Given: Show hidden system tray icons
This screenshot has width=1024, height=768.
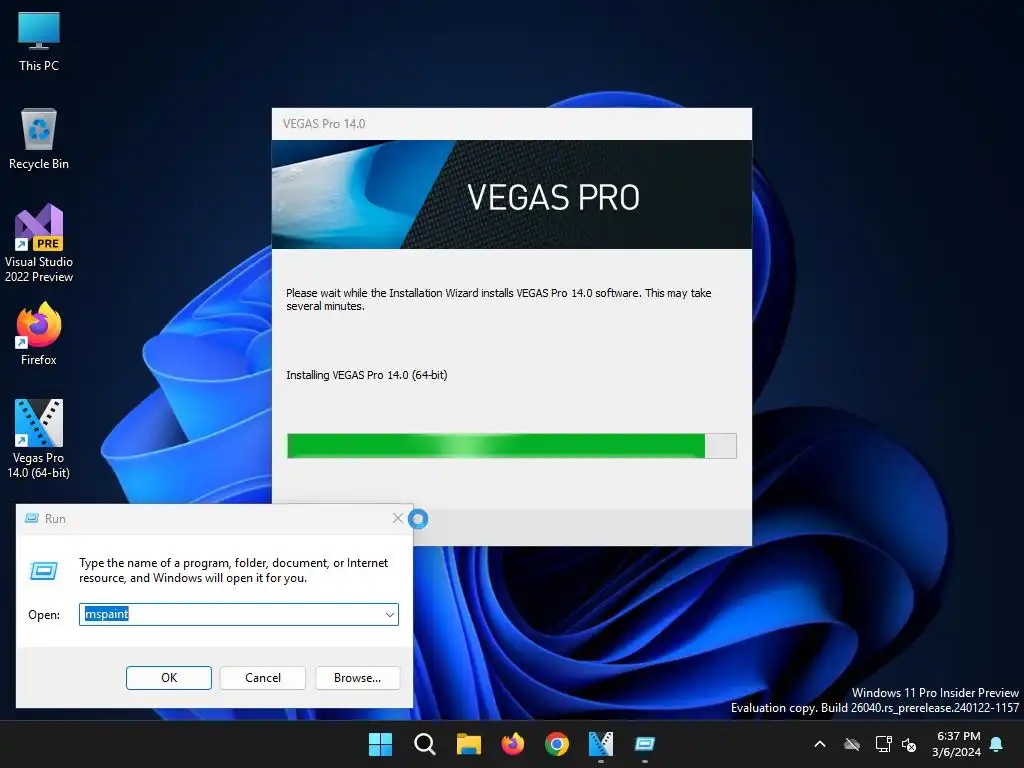Looking at the screenshot, I should [x=820, y=744].
